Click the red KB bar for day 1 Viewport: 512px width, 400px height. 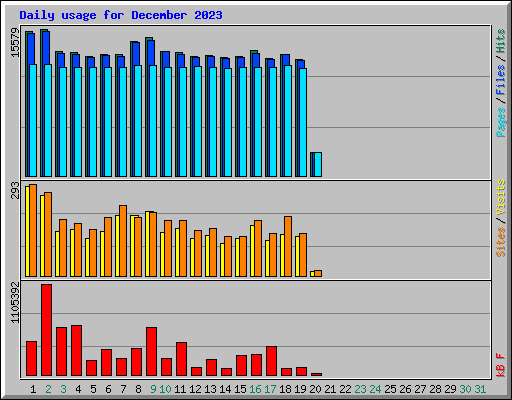[x=32, y=359]
